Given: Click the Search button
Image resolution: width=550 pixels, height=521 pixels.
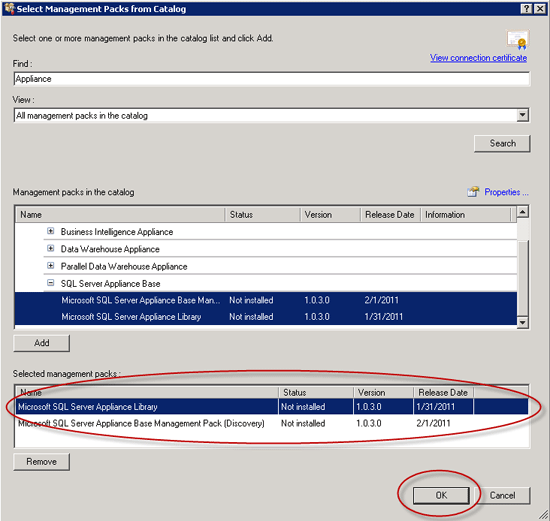Looking at the screenshot, I should pyautogui.click(x=502, y=143).
